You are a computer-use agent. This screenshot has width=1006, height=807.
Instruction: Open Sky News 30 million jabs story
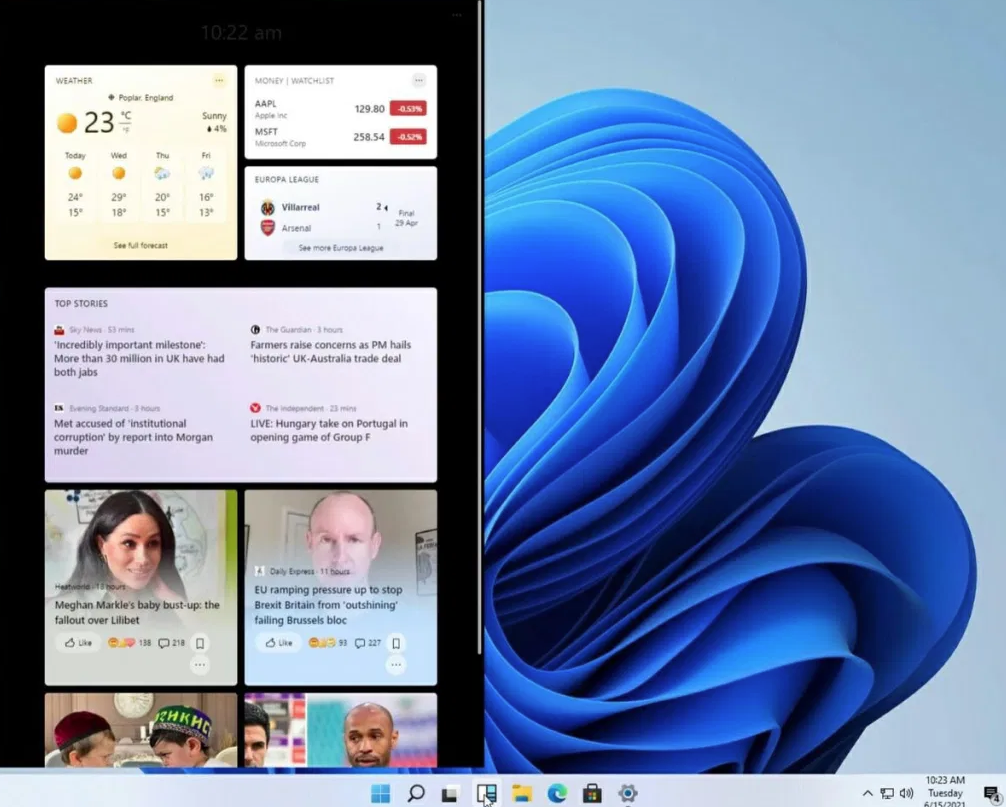pyautogui.click(x=139, y=358)
